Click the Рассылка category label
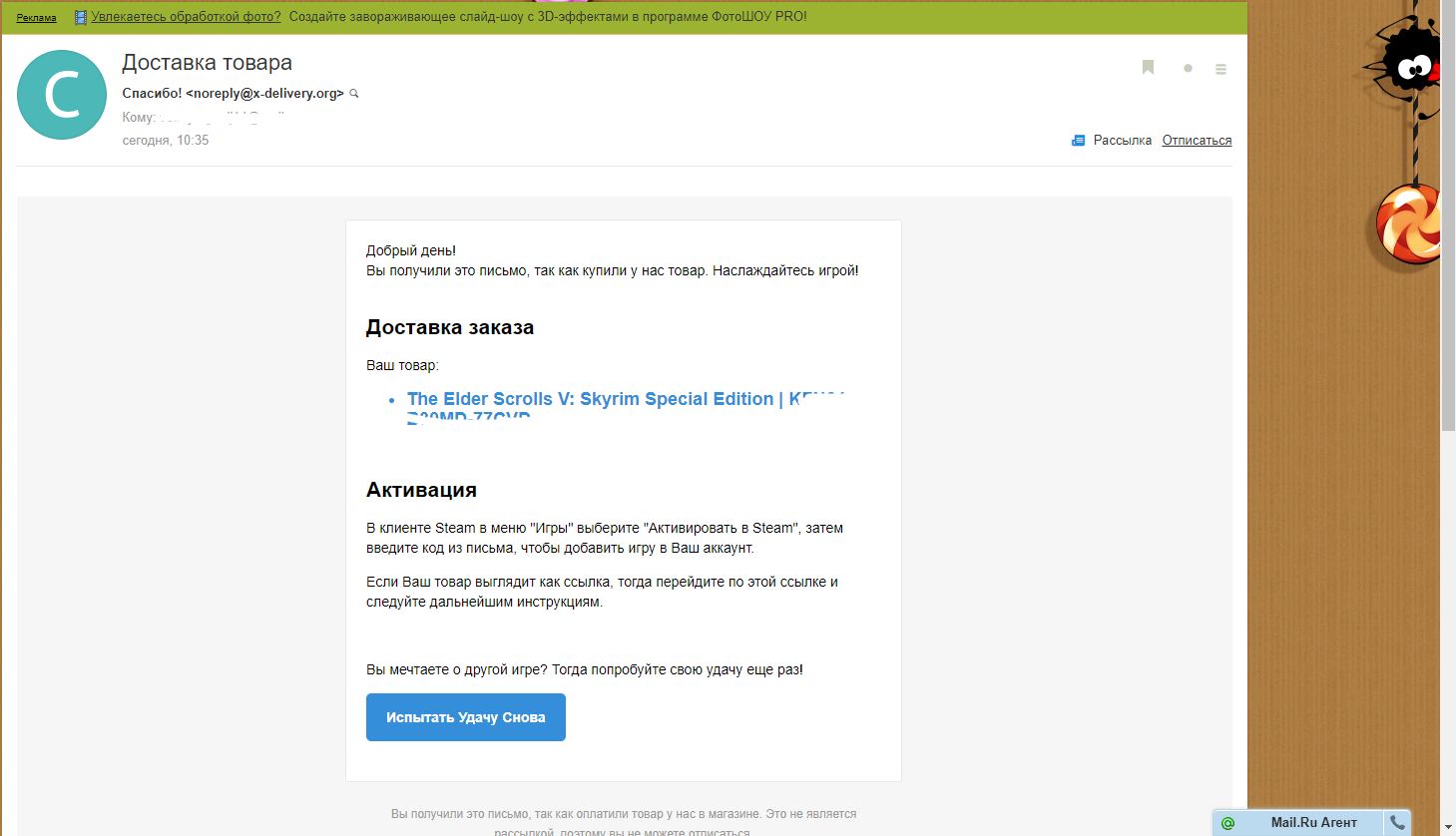Image resolution: width=1456 pixels, height=836 pixels. coord(1122,141)
